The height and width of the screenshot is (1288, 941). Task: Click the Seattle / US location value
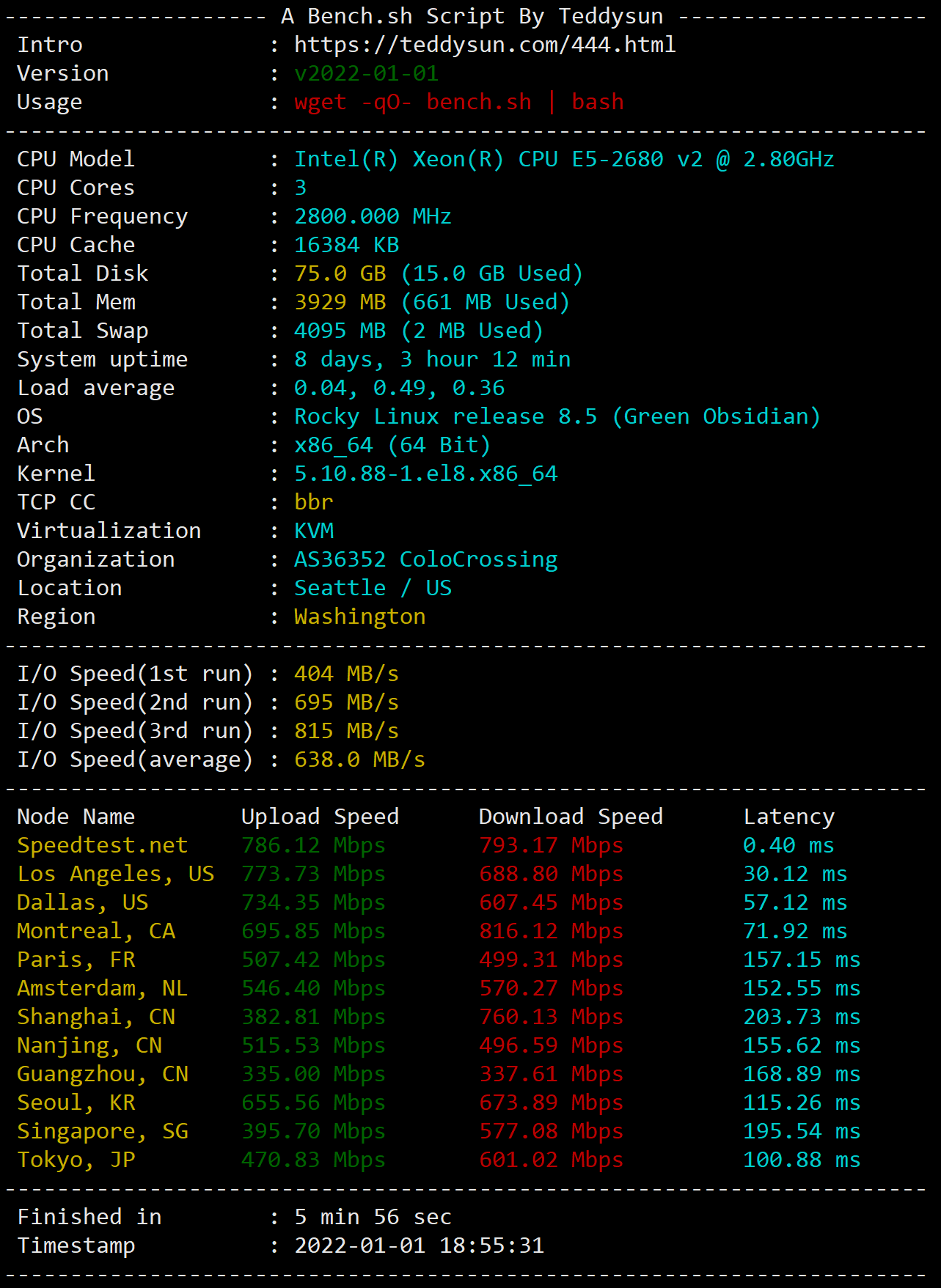point(373,588)
